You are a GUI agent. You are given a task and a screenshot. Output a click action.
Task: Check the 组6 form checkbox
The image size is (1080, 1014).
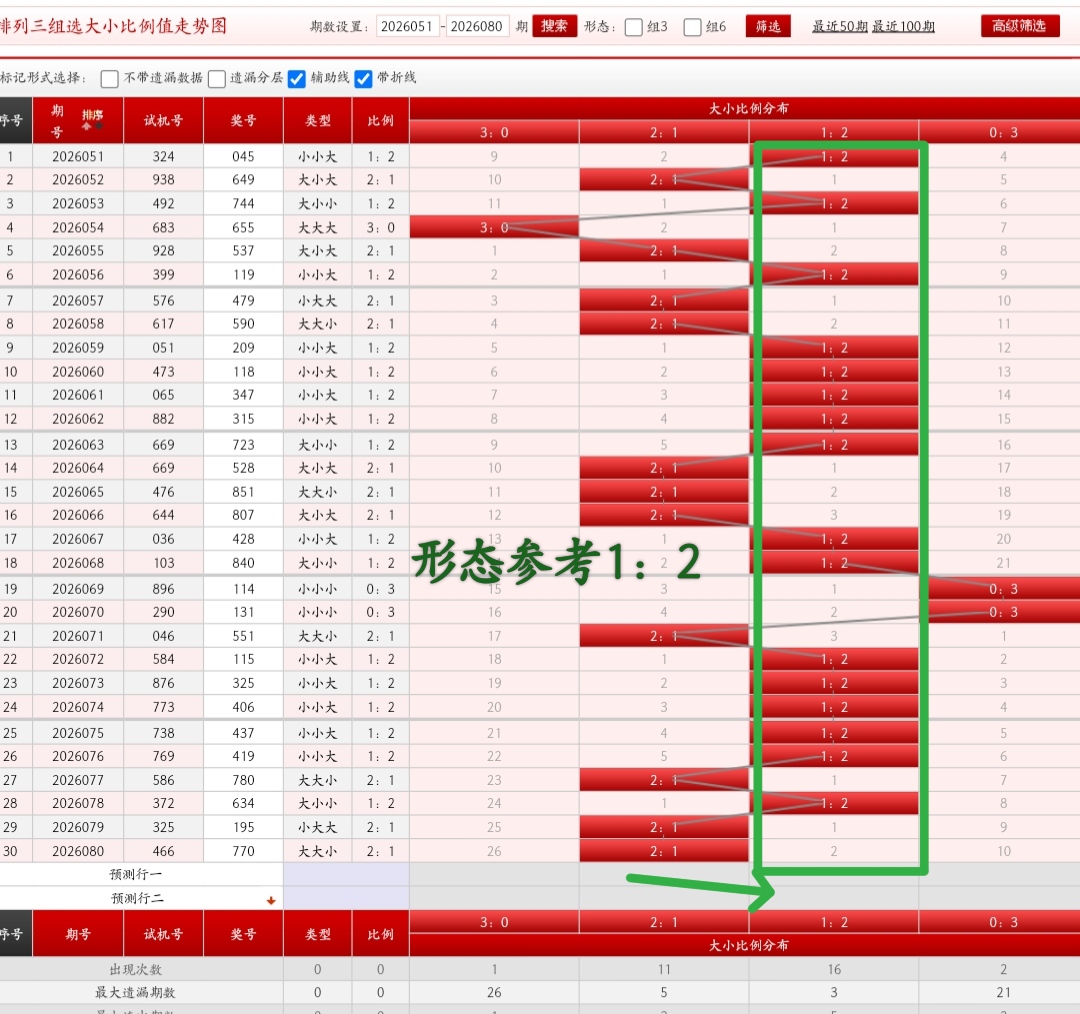pyautogui.click(x=692, y=27)
